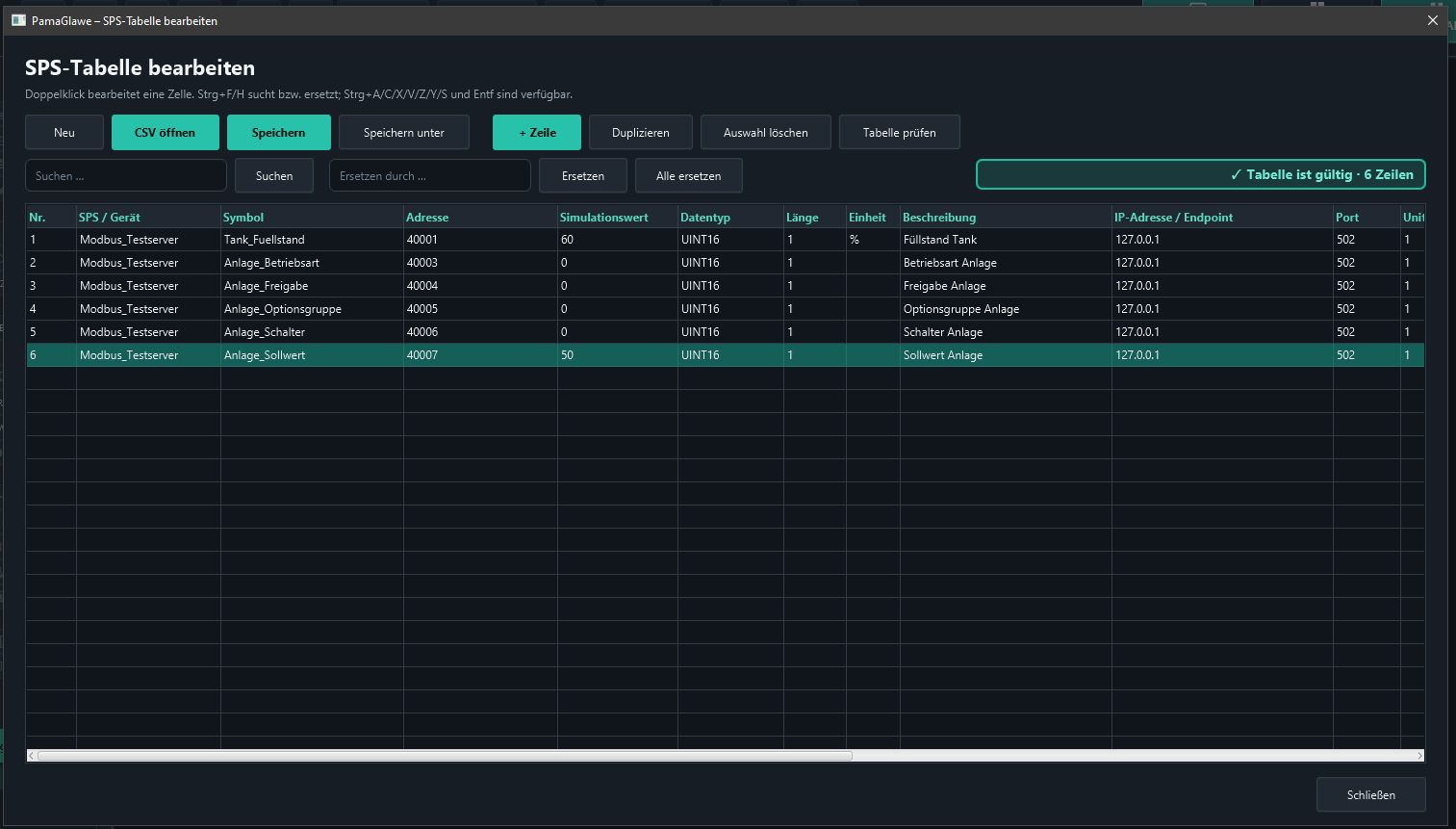Click the Suchen button
The image size is (1456, 829).
click(274, 176)
